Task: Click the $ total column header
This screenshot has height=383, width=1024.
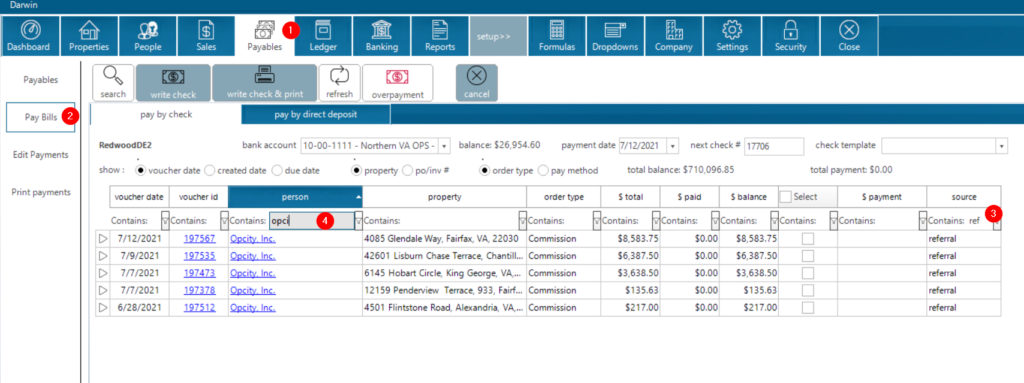Action: [x=630, y=197]
